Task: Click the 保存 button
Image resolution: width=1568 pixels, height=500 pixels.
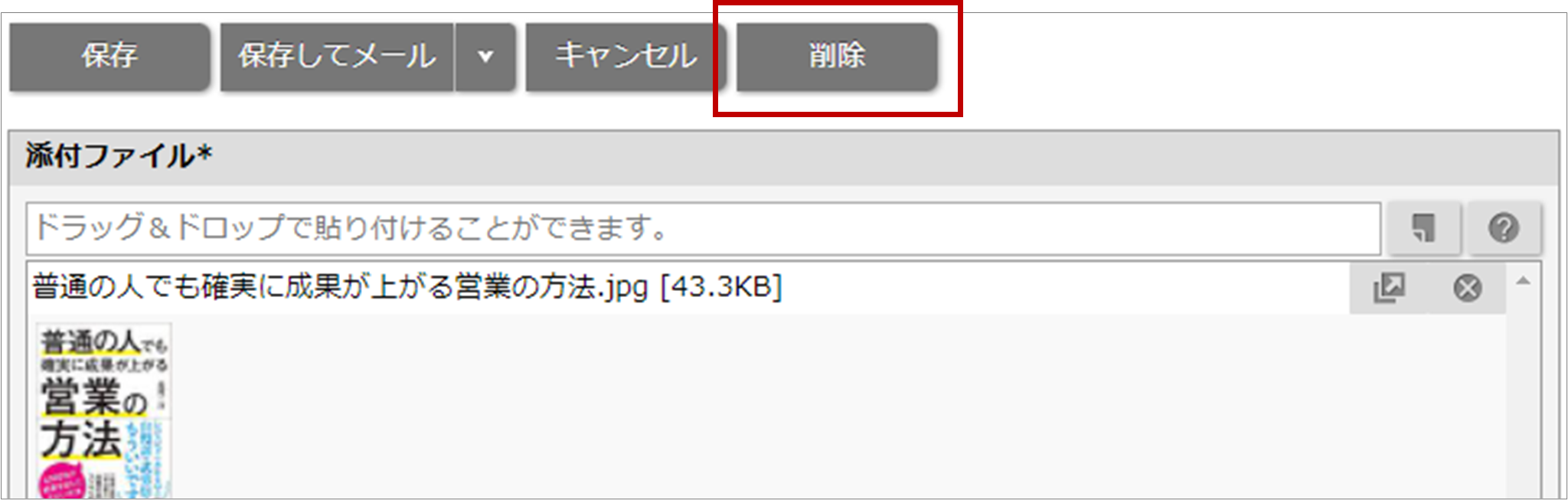Action: (109, 57)
